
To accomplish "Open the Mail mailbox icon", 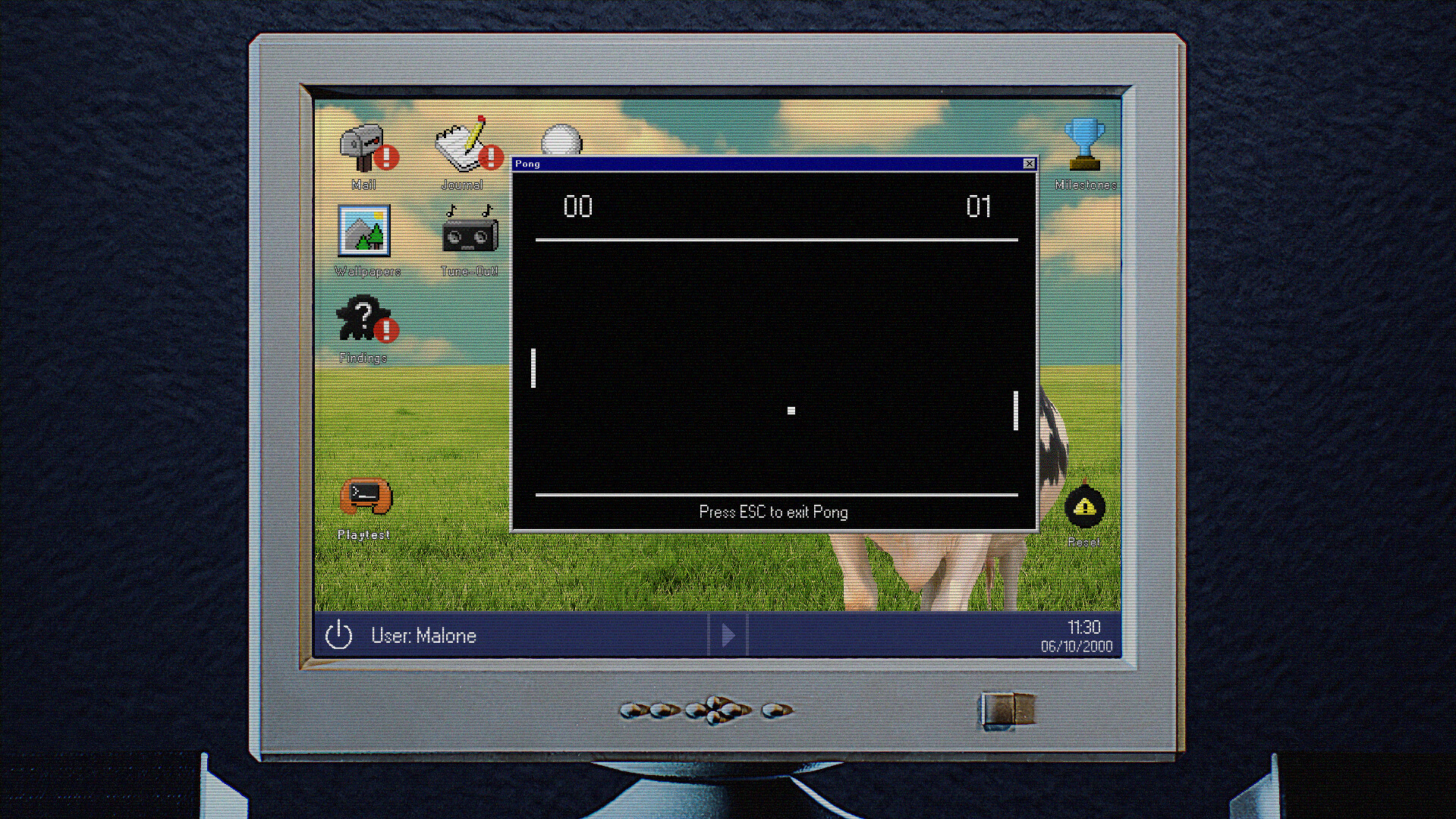I will click(x=363, y=148).
